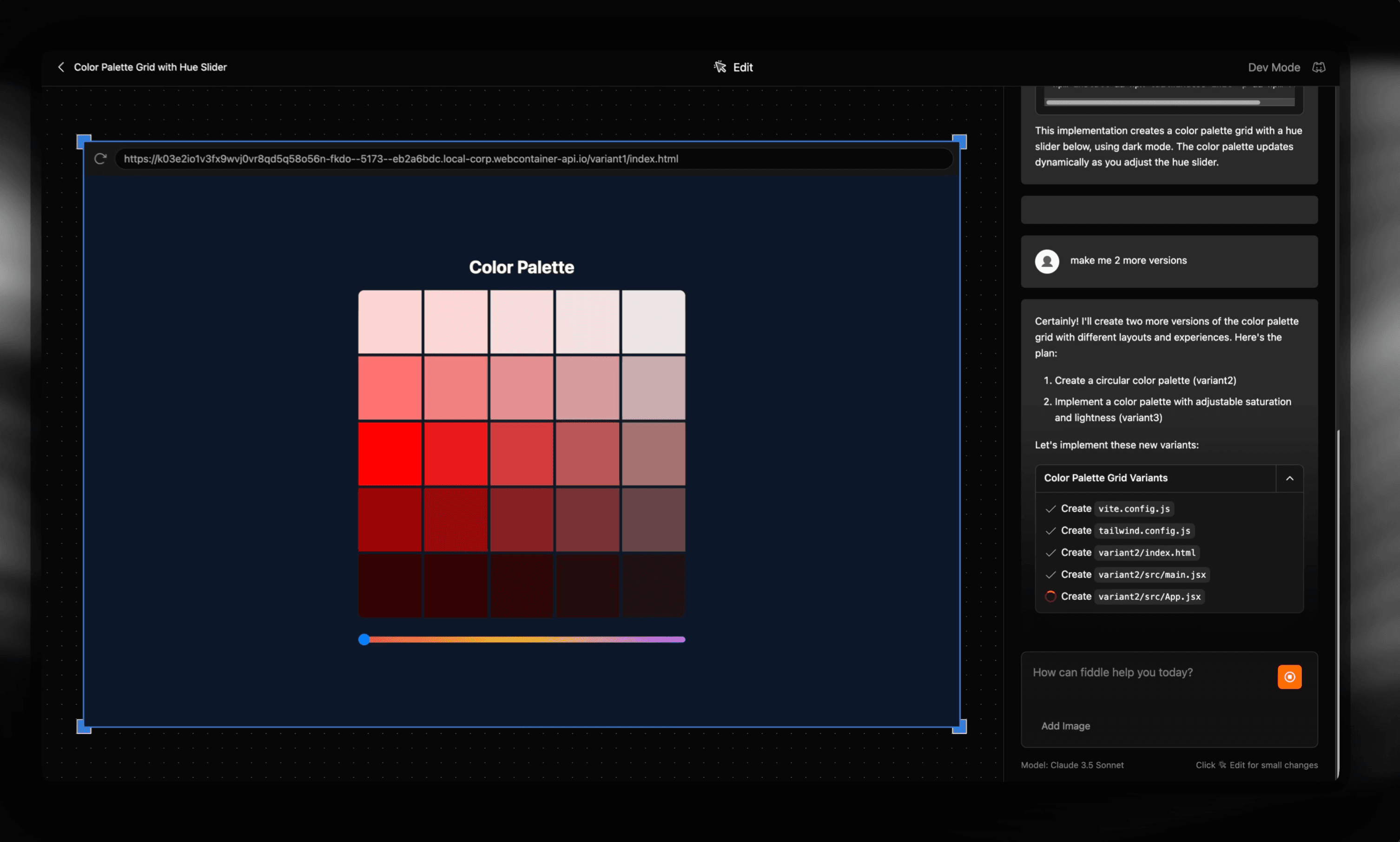This screenshot has width=1400, height=842.
Task: Click 'Click Edit for small changes' hint
Action: click(1256, 765)
